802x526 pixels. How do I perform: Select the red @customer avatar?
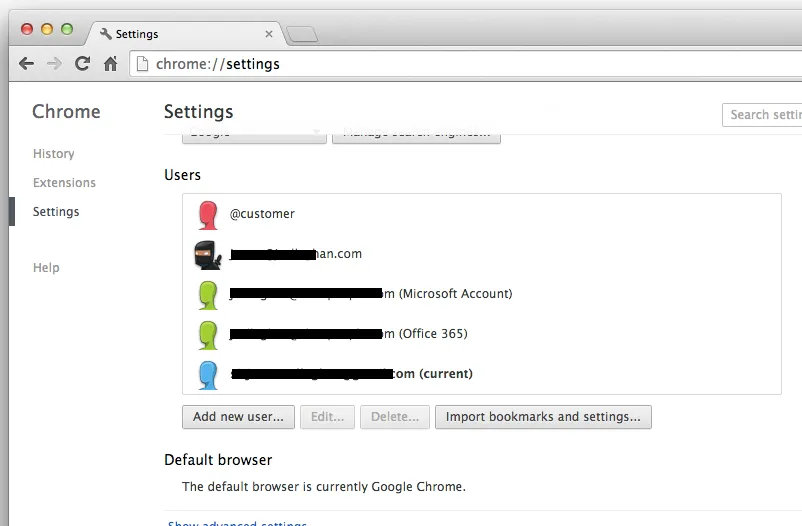pos(208,215)
